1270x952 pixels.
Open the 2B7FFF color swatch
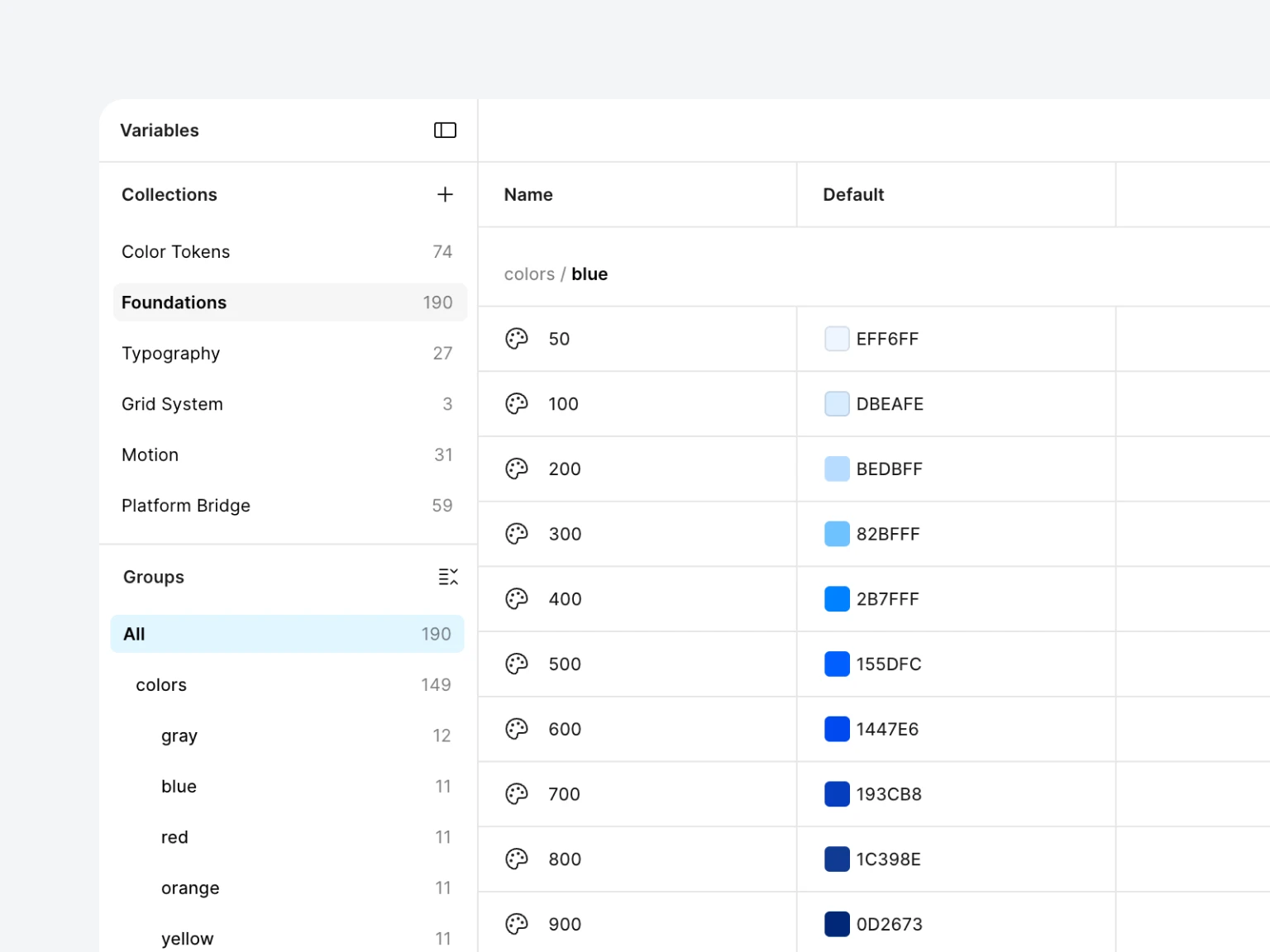(837, 599)
